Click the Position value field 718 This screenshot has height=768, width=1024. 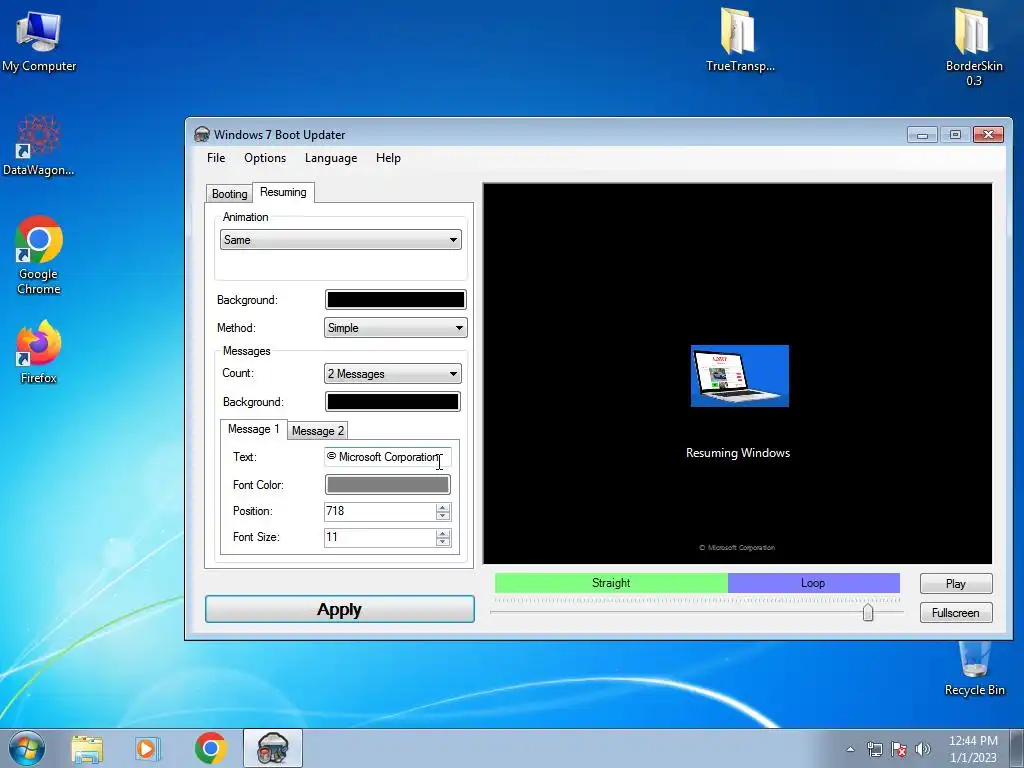tap(379, 511)
